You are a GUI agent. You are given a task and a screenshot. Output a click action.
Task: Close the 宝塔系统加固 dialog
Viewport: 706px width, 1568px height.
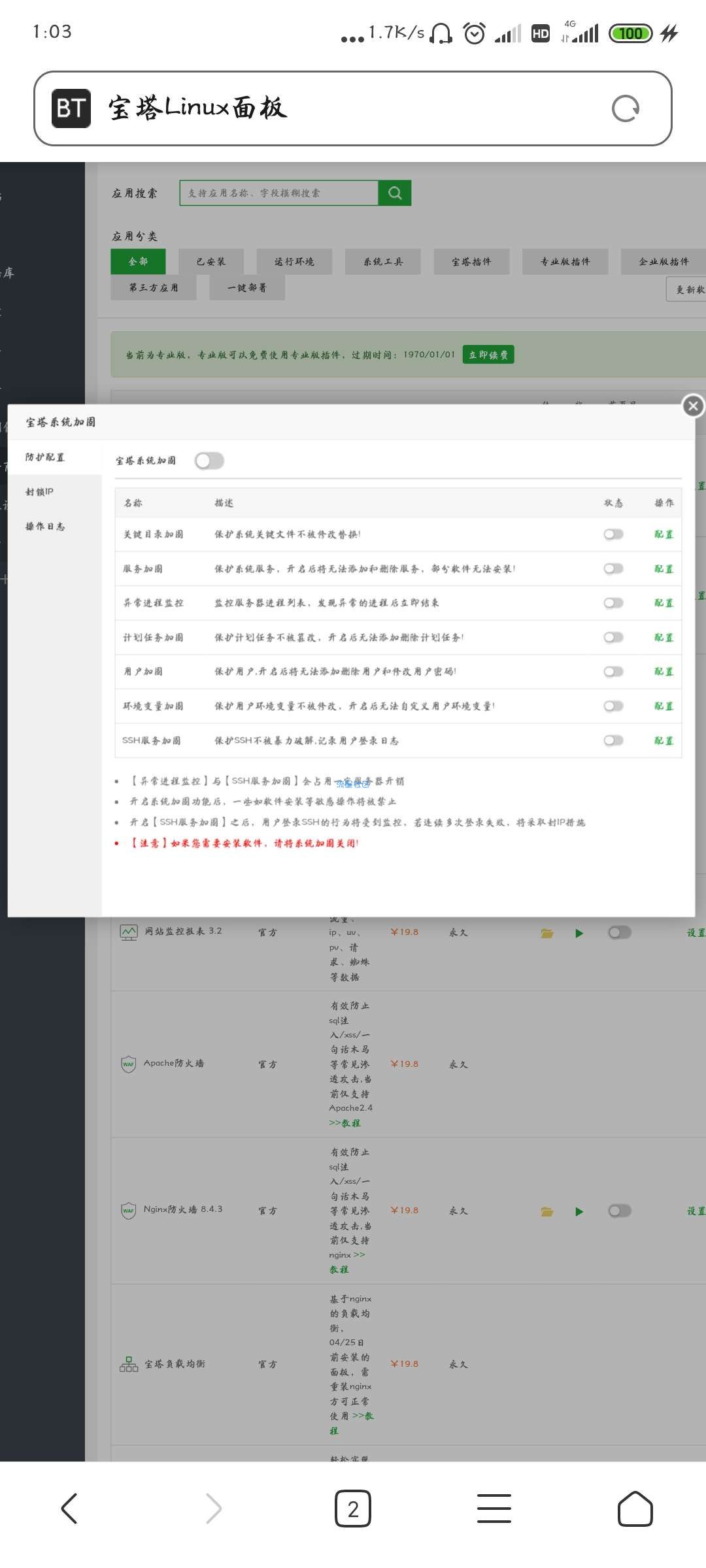(693, 406)
